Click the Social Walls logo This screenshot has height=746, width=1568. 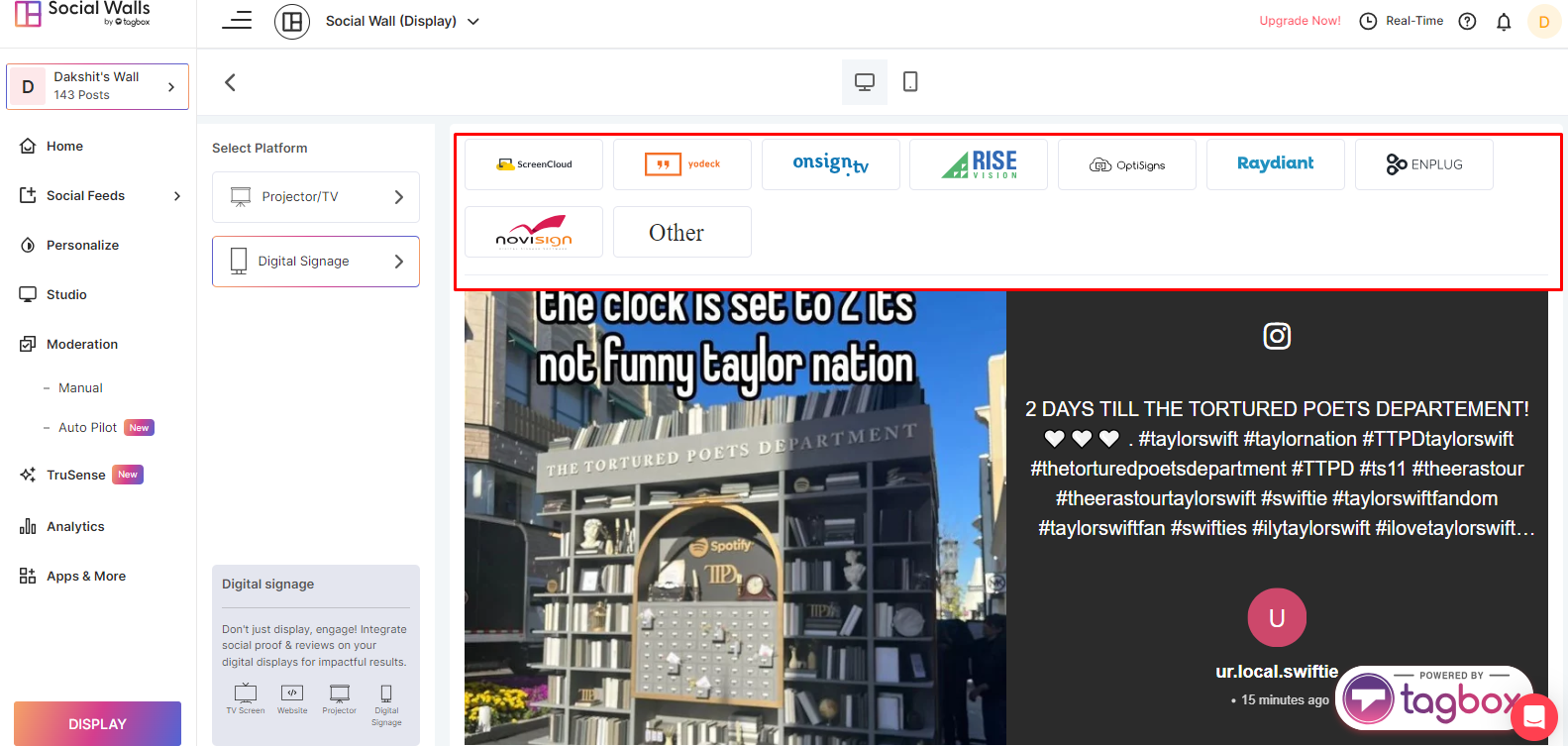82,13
